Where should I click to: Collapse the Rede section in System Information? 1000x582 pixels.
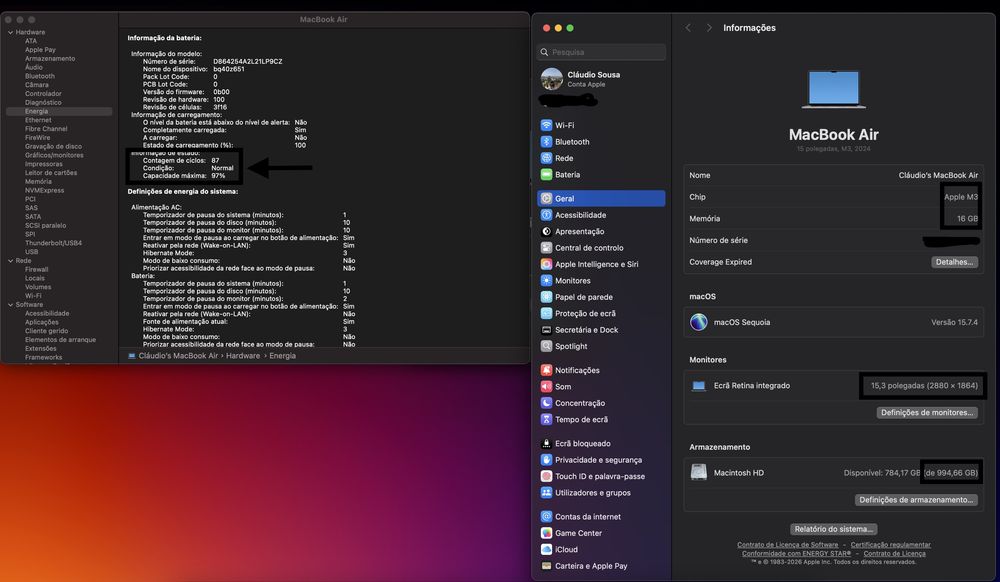[10, 261]
